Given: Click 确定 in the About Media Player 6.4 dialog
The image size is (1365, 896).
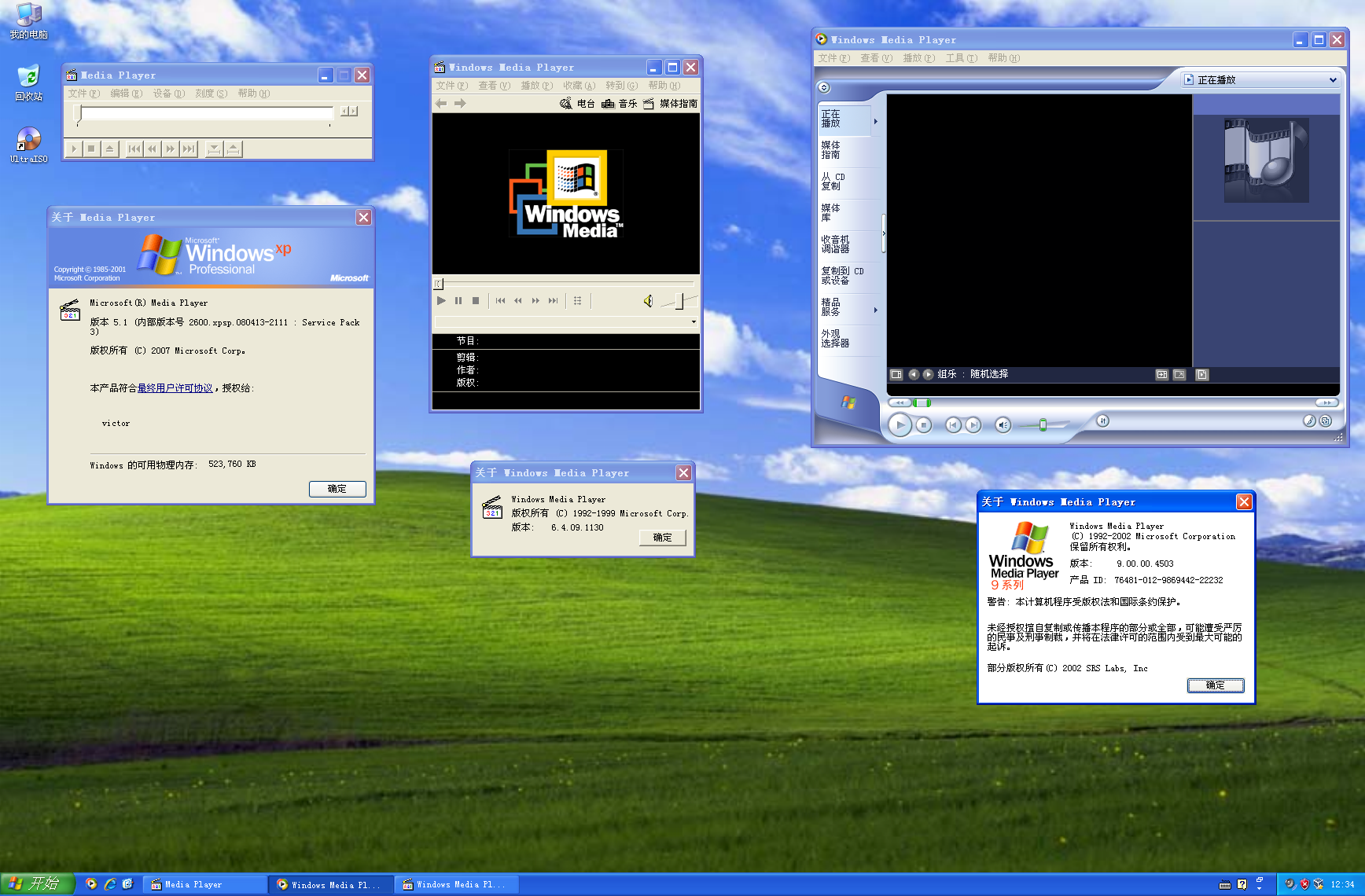Looking at the screenshot, I should [x=663, y=538].
